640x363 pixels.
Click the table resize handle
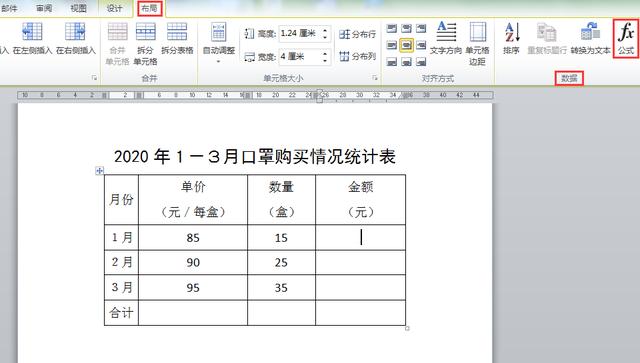point(407,328)
